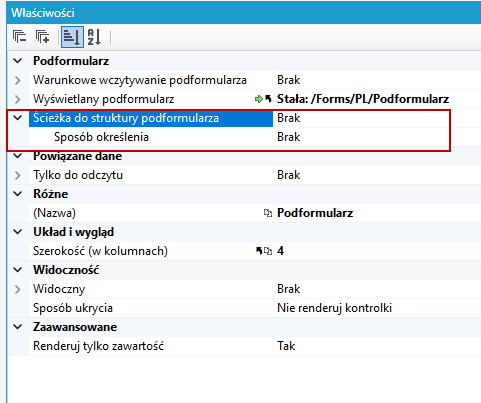Select the (Nazwa) property label
The height and width of the screenshot is (403, 481).
click(54, 213)
